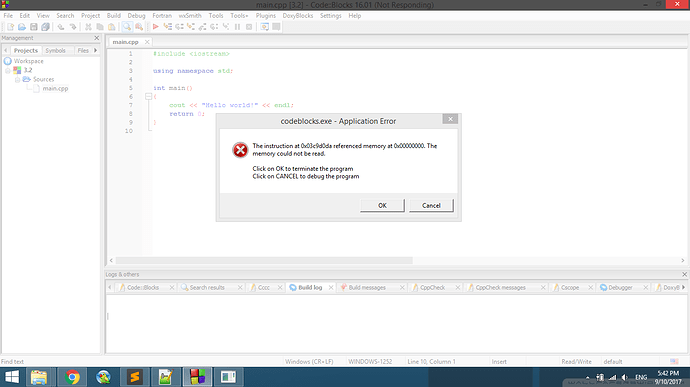
Task: Collapse the Sources folder node
Action: point(17,80)
